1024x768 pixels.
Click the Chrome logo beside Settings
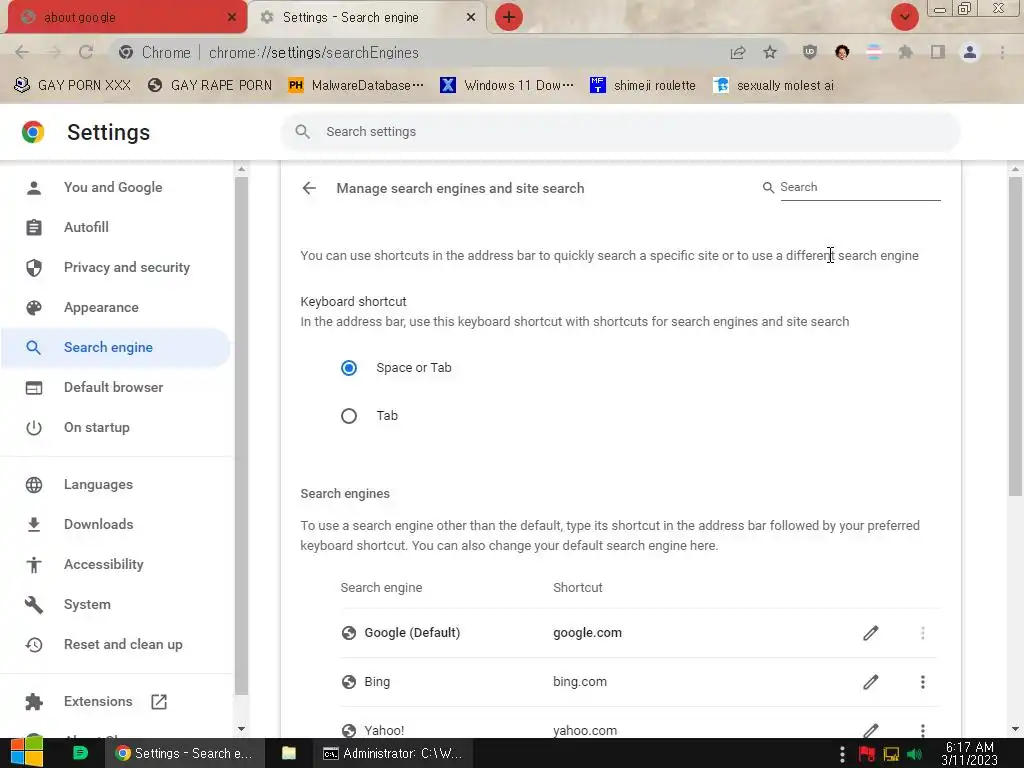33,132
